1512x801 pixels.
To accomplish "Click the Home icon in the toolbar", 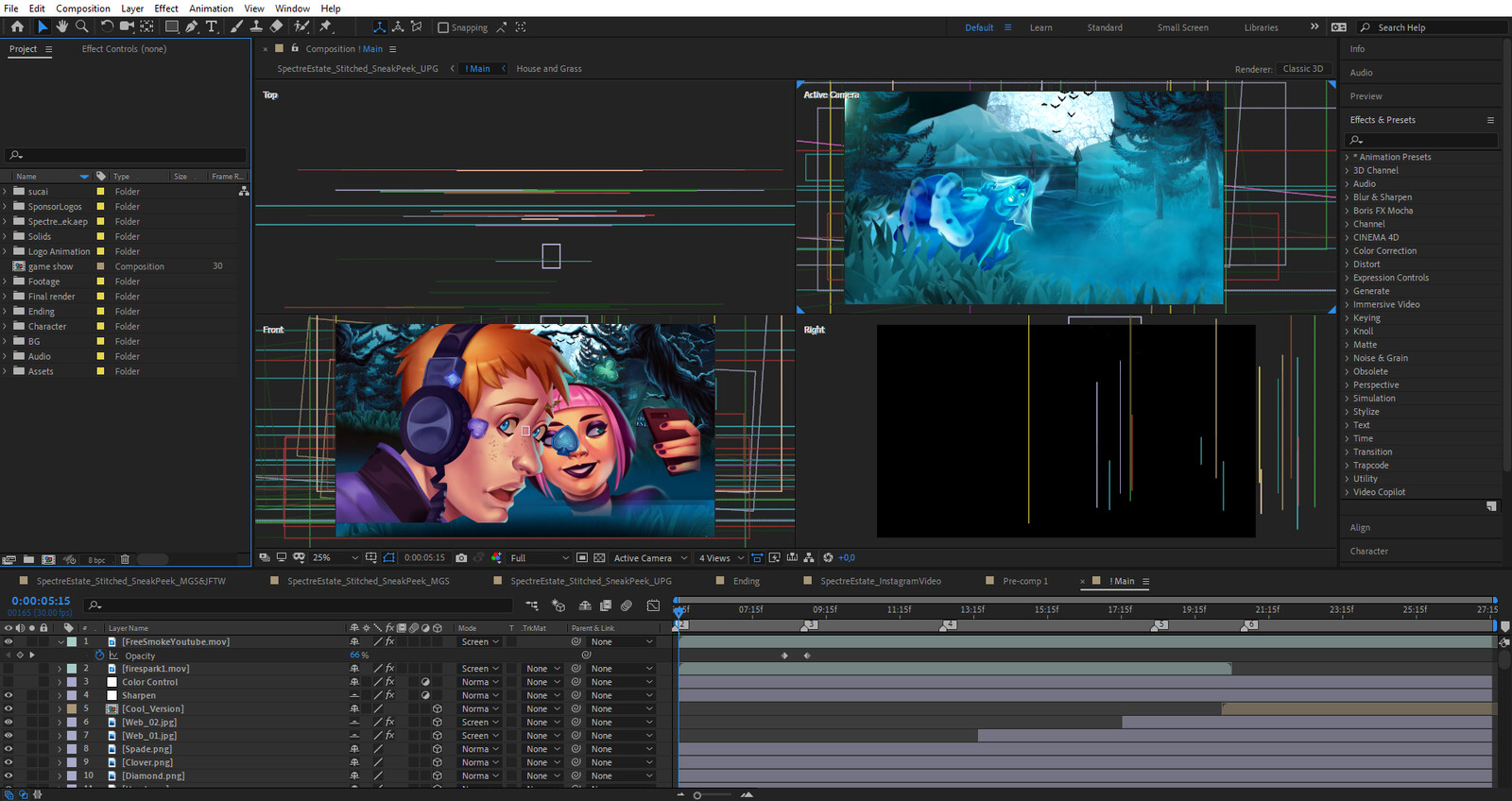I will tap(17, 26).
